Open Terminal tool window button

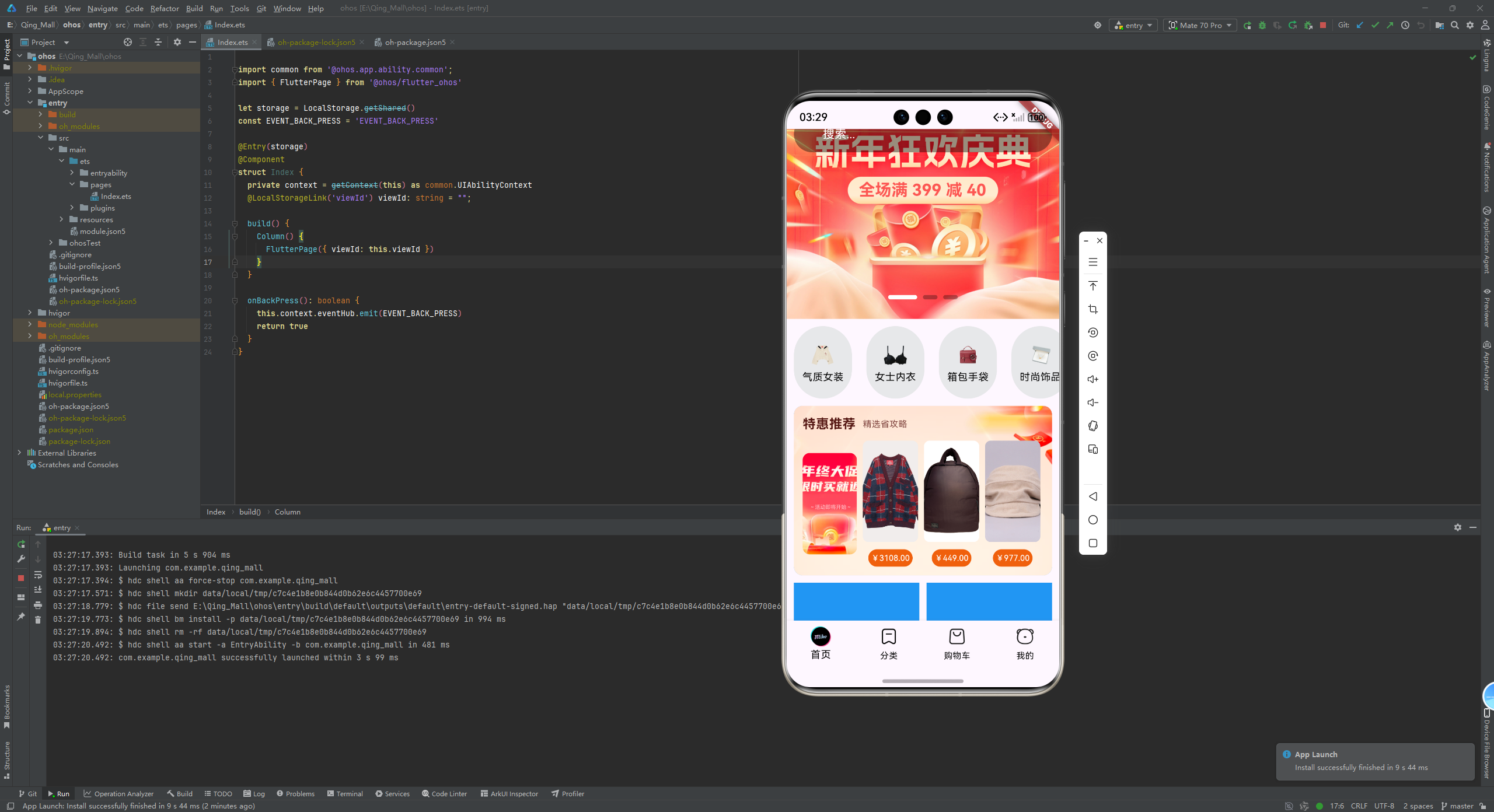pos(345,793)
